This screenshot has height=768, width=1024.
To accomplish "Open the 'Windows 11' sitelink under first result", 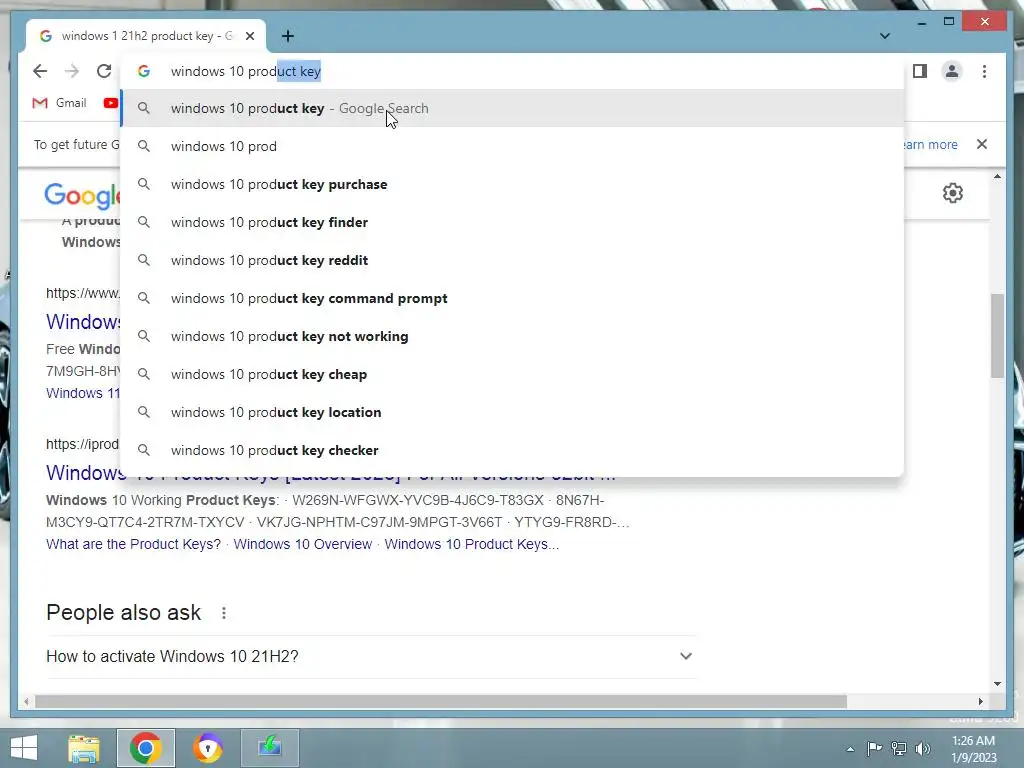I will point(83,393).
